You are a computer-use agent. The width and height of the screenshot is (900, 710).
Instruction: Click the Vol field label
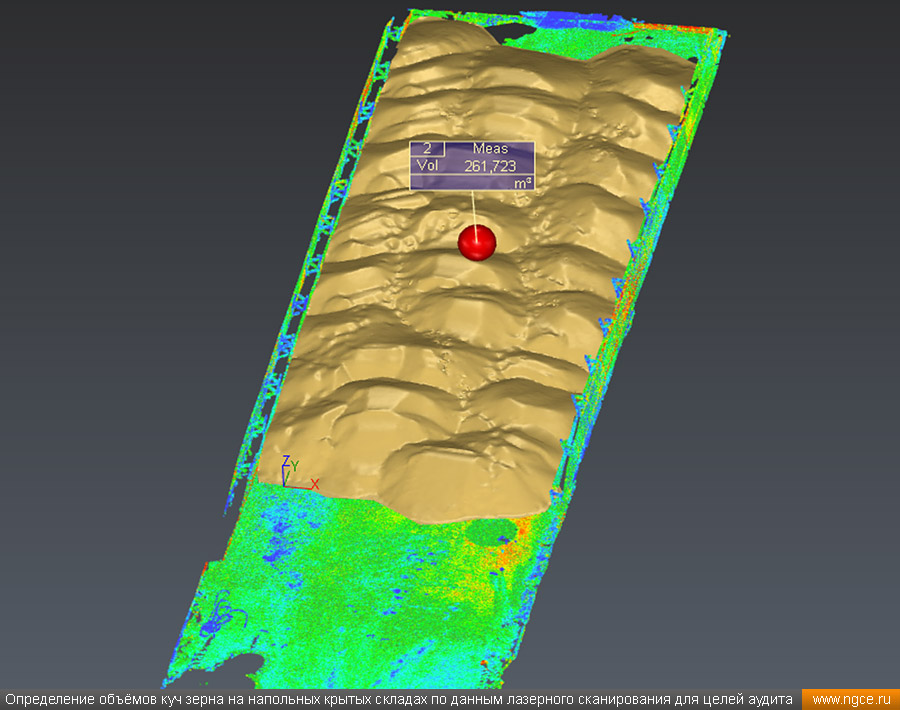point(427,166)
